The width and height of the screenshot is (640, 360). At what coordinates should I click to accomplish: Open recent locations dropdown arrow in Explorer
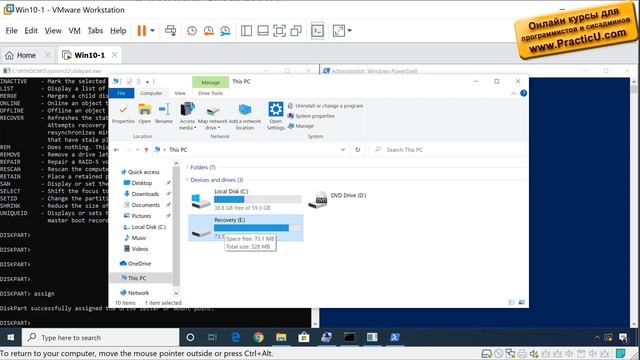138,150
